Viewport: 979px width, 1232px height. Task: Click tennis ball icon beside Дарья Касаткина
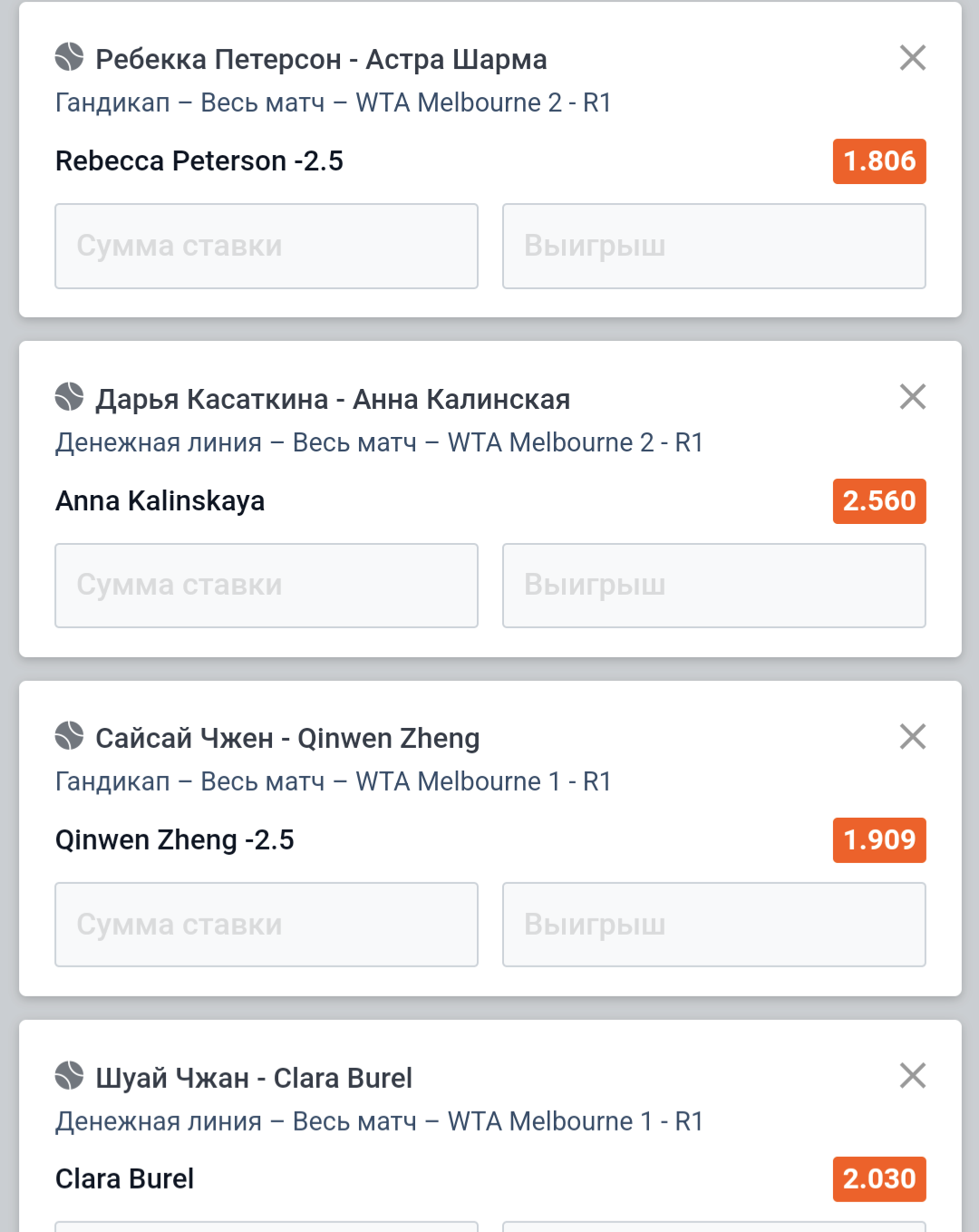69,397
